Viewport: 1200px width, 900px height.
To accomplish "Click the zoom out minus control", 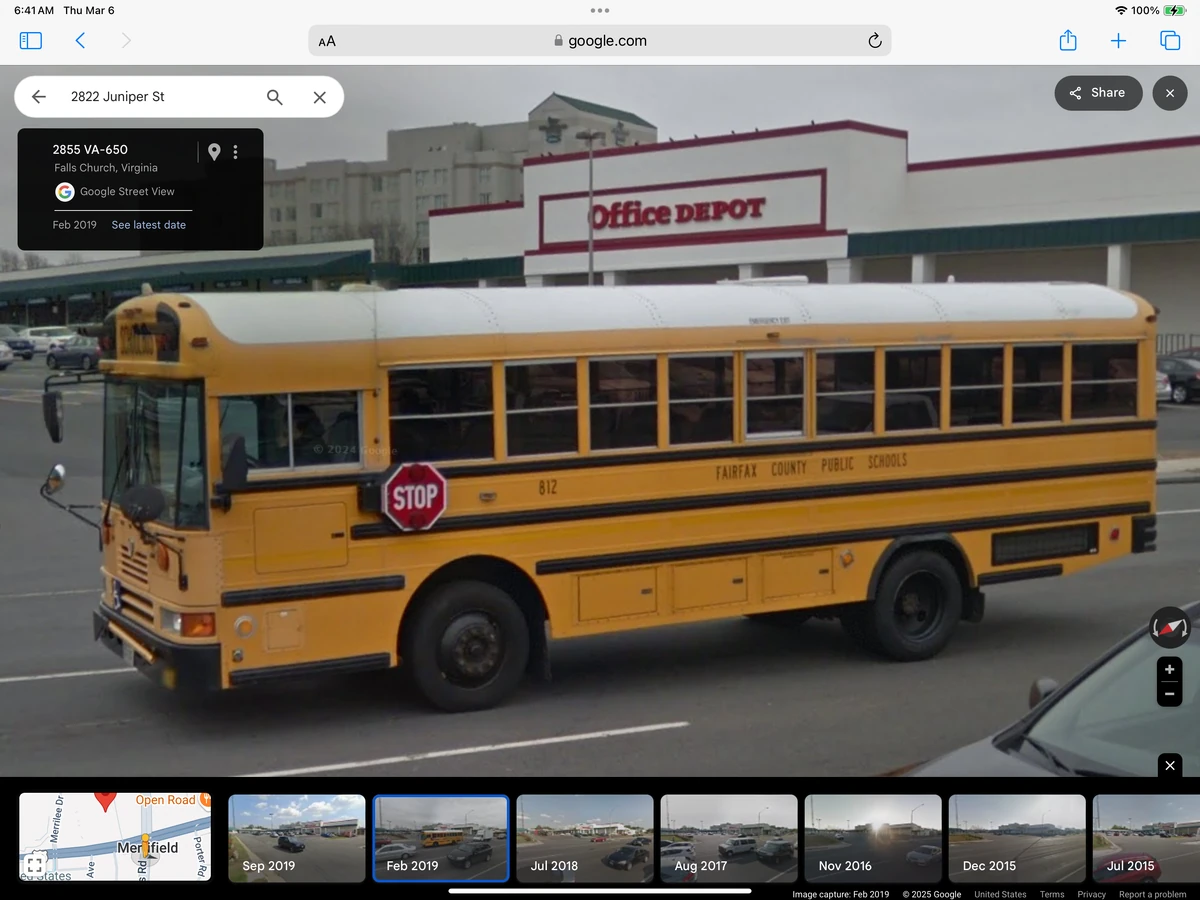I will (1169, 693).
